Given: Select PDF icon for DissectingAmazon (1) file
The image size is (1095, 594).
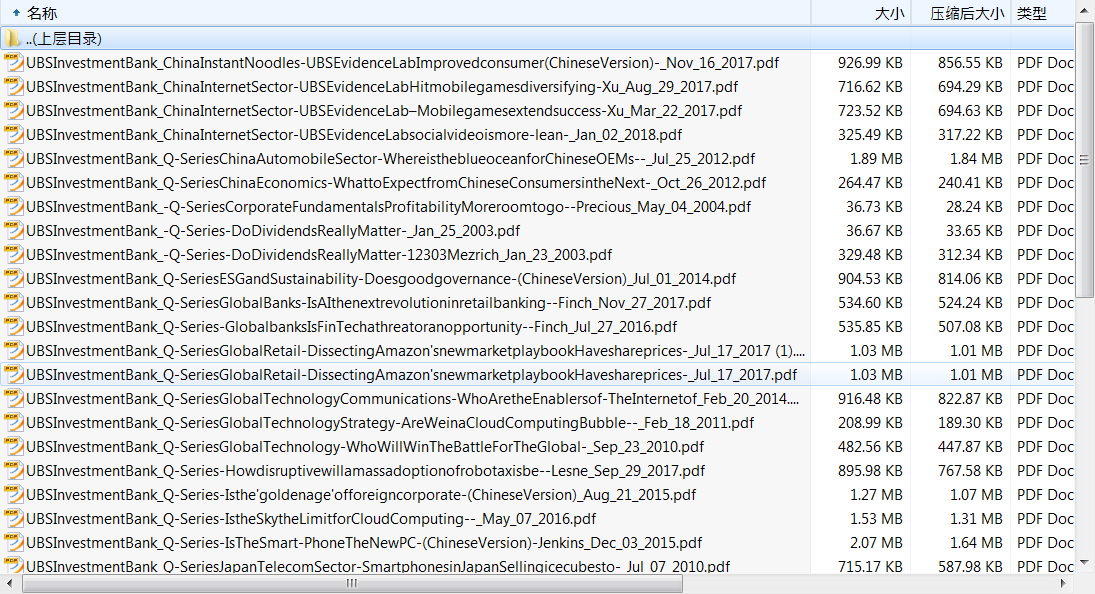Looking at the screenshot, I should pos(14,351).
